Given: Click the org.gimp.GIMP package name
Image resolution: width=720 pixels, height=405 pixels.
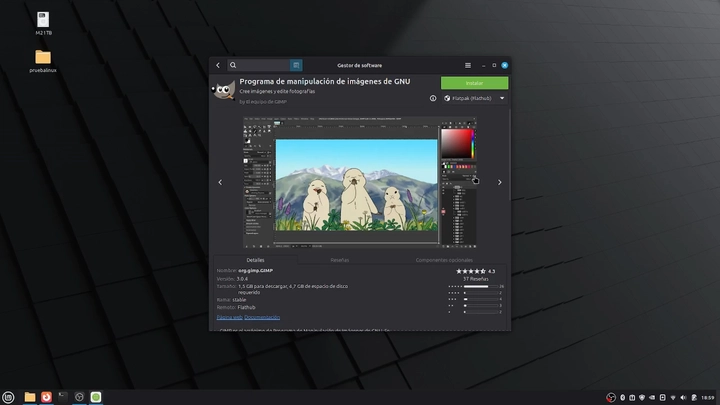Looking at the screenshot, I should point(255,270).
